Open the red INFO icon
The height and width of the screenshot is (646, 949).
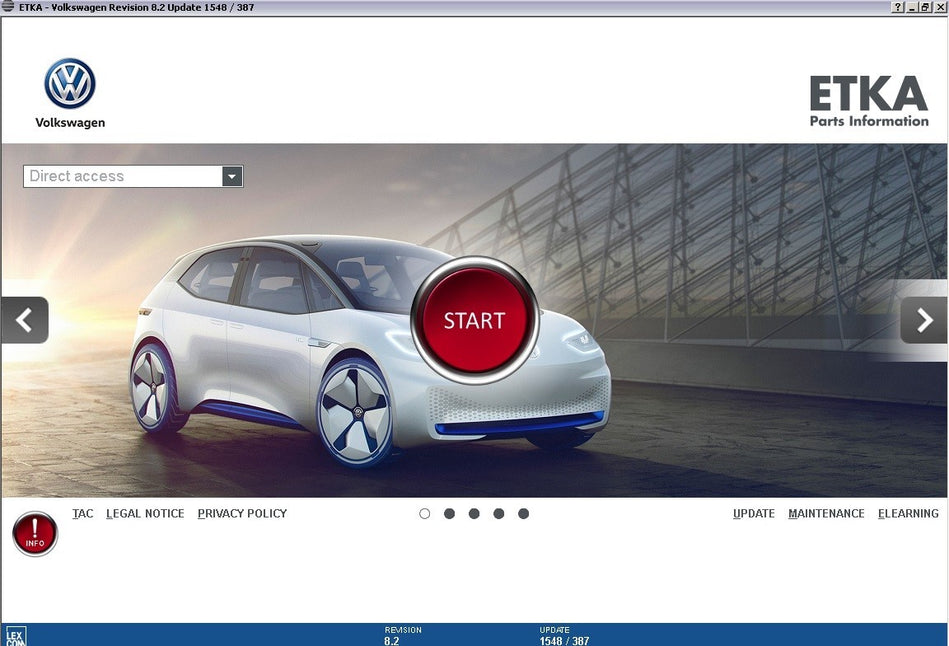(35, 534)
